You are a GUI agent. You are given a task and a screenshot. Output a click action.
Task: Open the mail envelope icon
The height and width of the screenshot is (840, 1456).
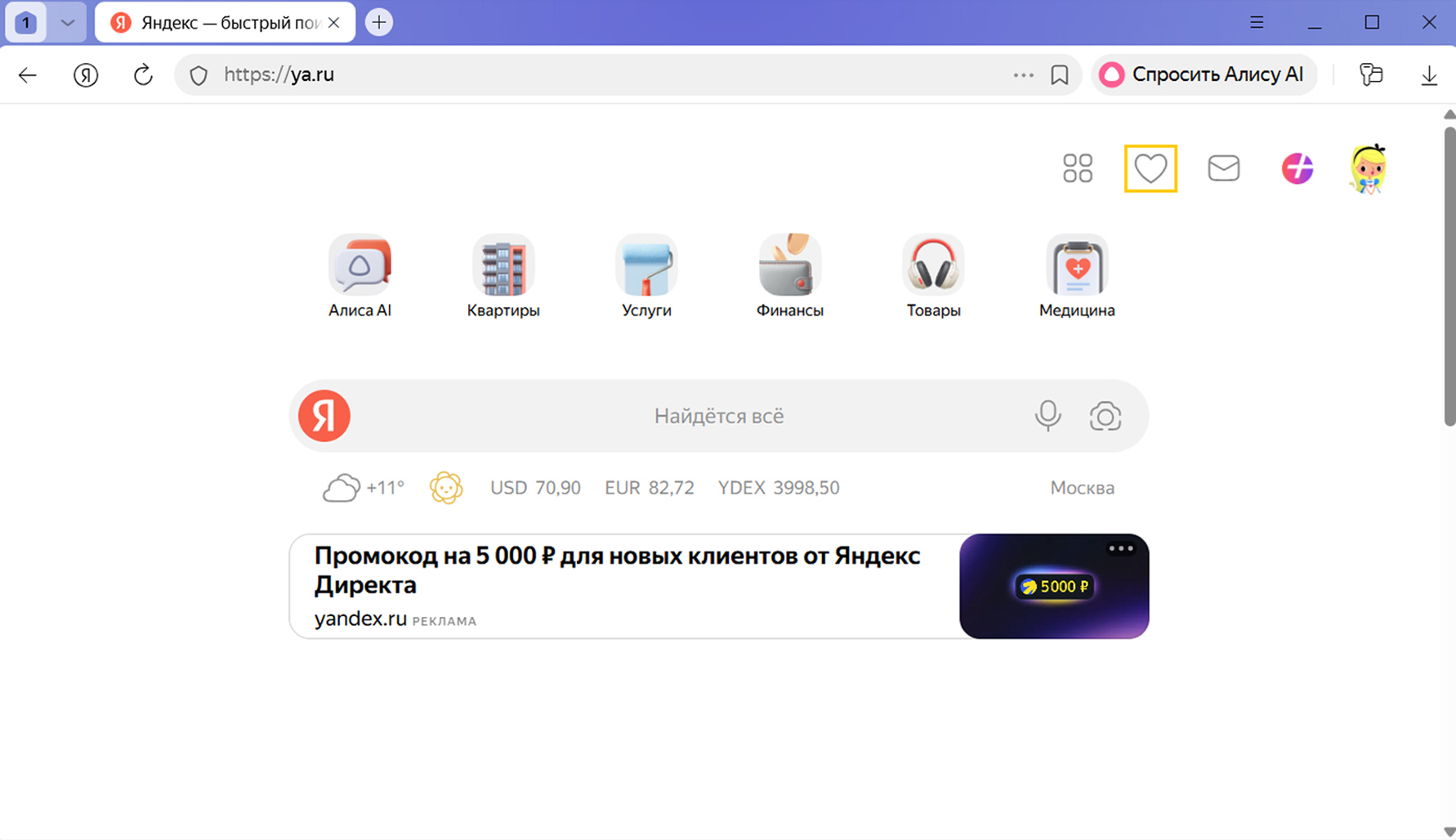click(1224, 168)
